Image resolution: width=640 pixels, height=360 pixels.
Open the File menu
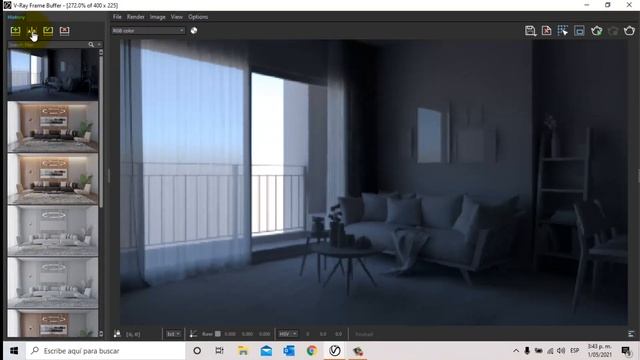(x=117, y=17)
